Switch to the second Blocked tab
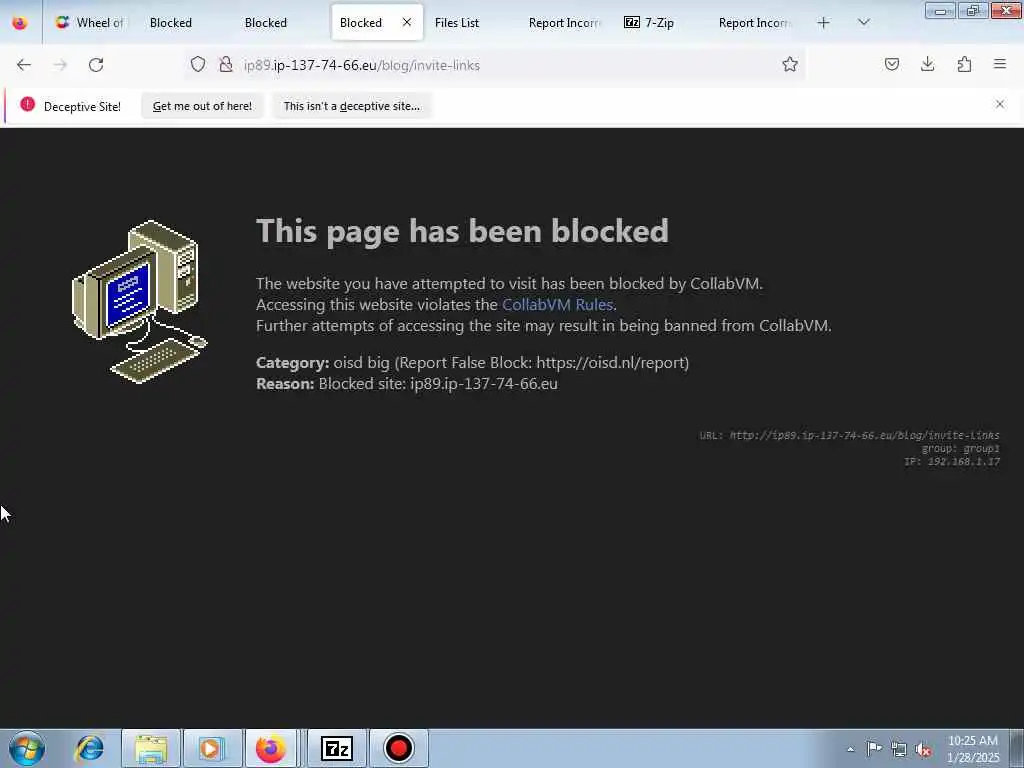This screenshot has height=768, width=1024. [x=266, y=23]
